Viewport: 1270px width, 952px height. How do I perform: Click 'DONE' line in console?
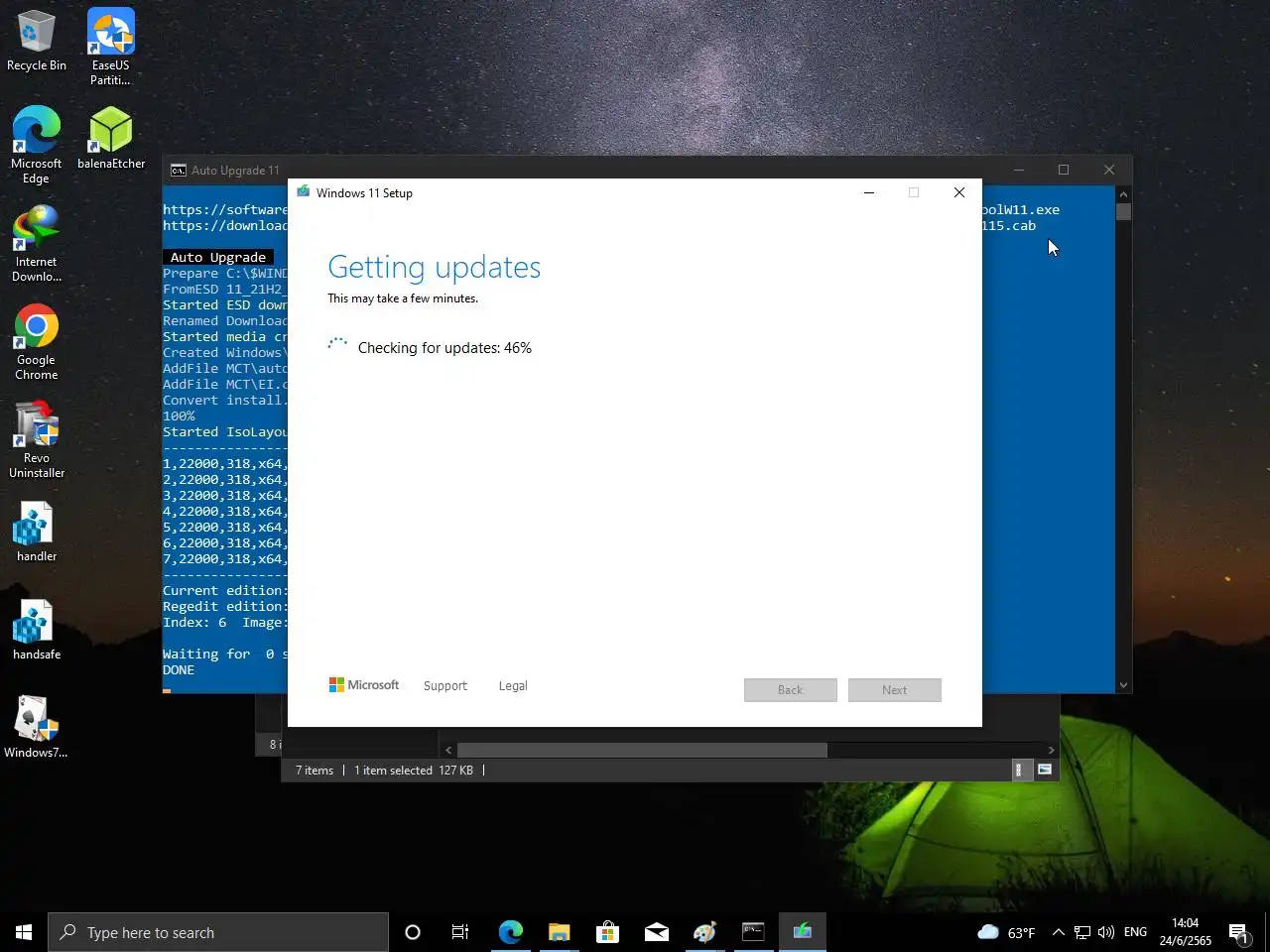179,670
